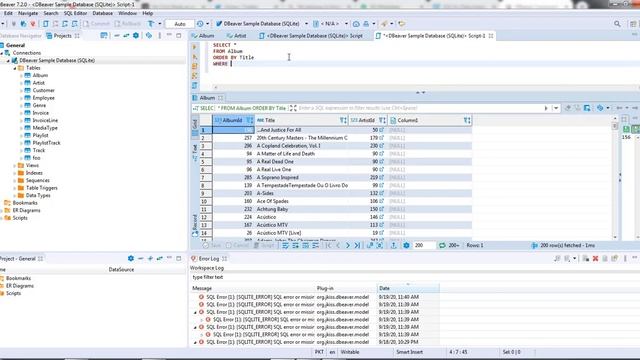This screenshot has width=640, height=360.
Task: Apply filter with the play arrow icon
Action: pyautogui.click(x=546, y=108)
